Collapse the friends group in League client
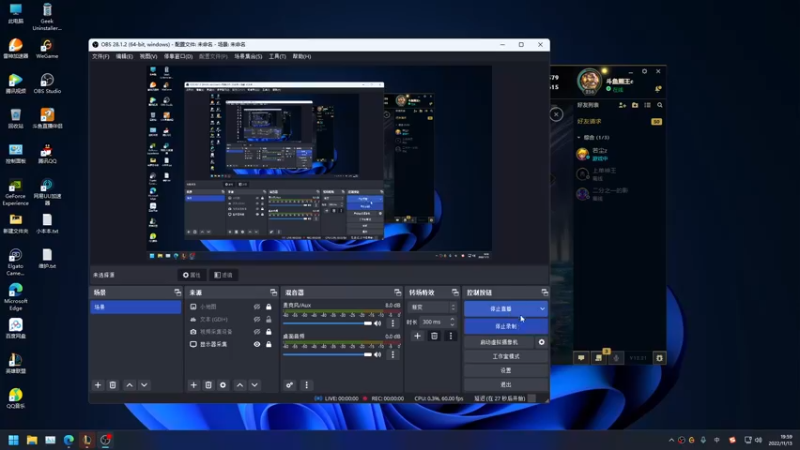 pyautogui.click(x=579, y=137)
